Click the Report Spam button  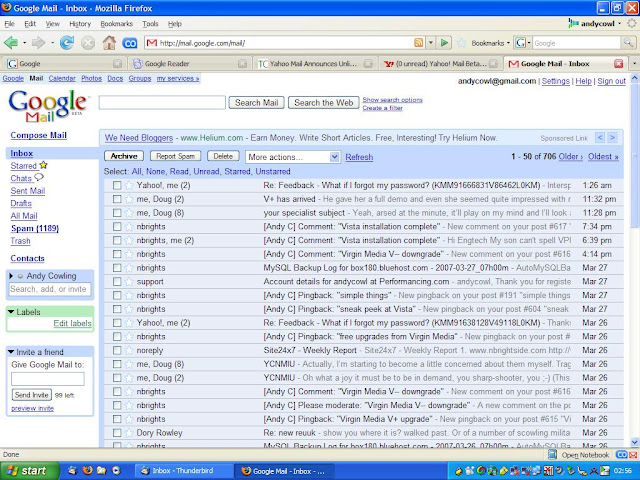[176, 156]
